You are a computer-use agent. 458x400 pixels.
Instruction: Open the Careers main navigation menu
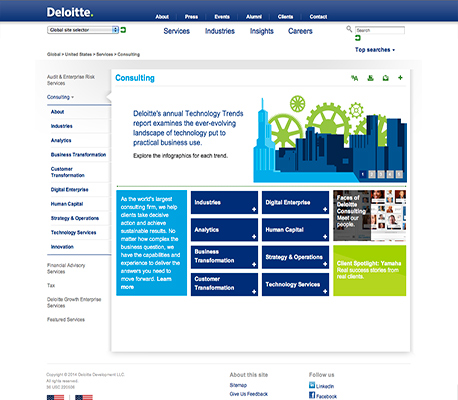[x=300, y=31]
